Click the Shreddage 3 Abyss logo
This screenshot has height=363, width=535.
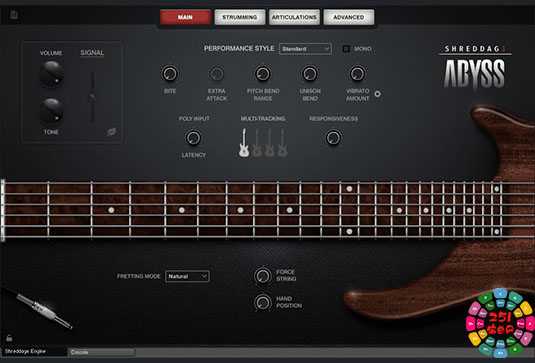[x=475, y=68]
